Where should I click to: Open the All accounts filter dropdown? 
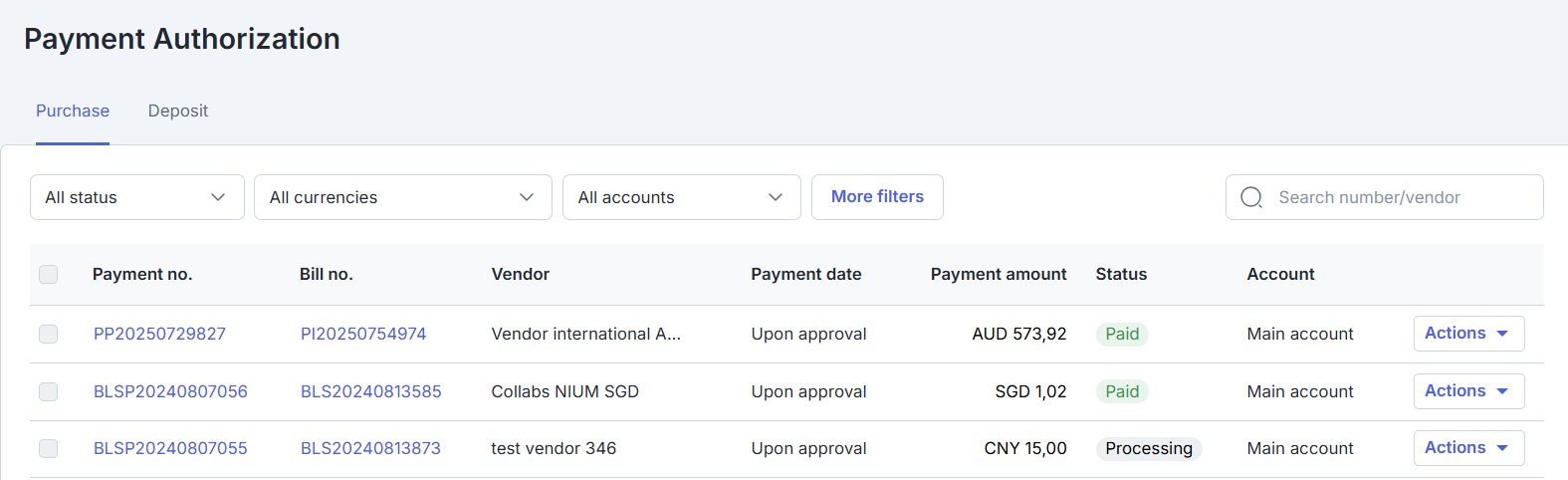tap(681, 197)
